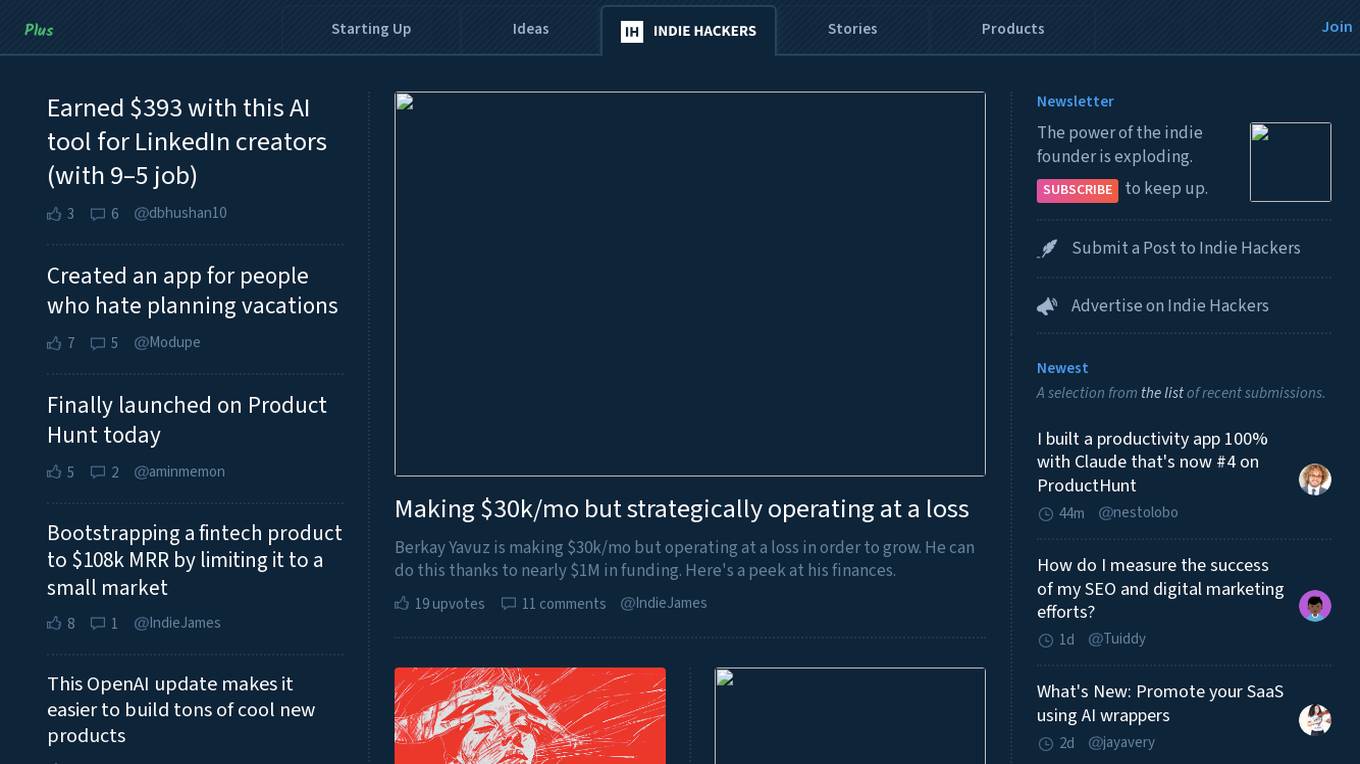The image size is (1360, 764).
Task: Open 'Bootstrapping a fintech product' post
Action: (x=194, y=560)
